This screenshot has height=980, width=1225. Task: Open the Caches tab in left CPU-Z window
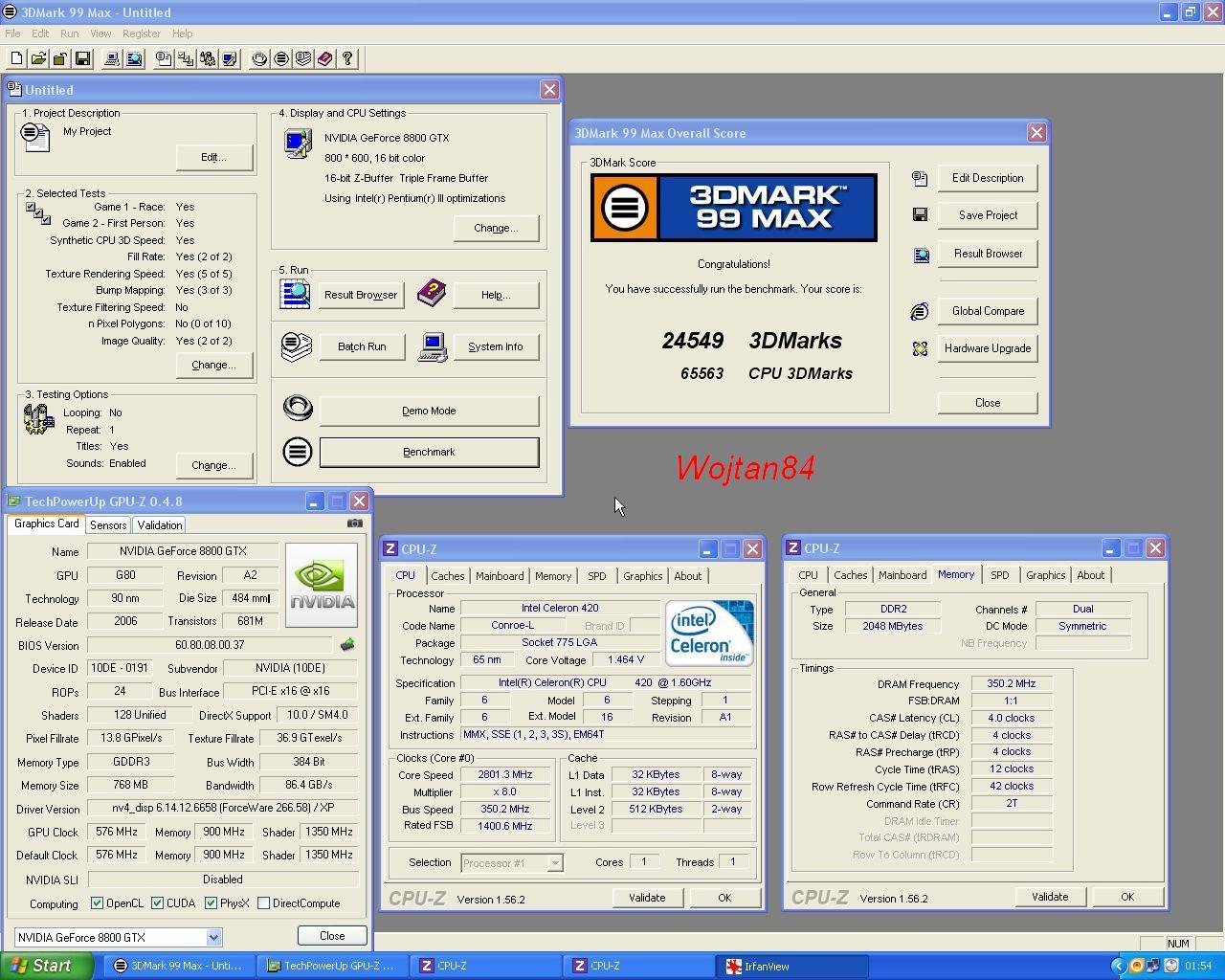click(x=447, y=575)
